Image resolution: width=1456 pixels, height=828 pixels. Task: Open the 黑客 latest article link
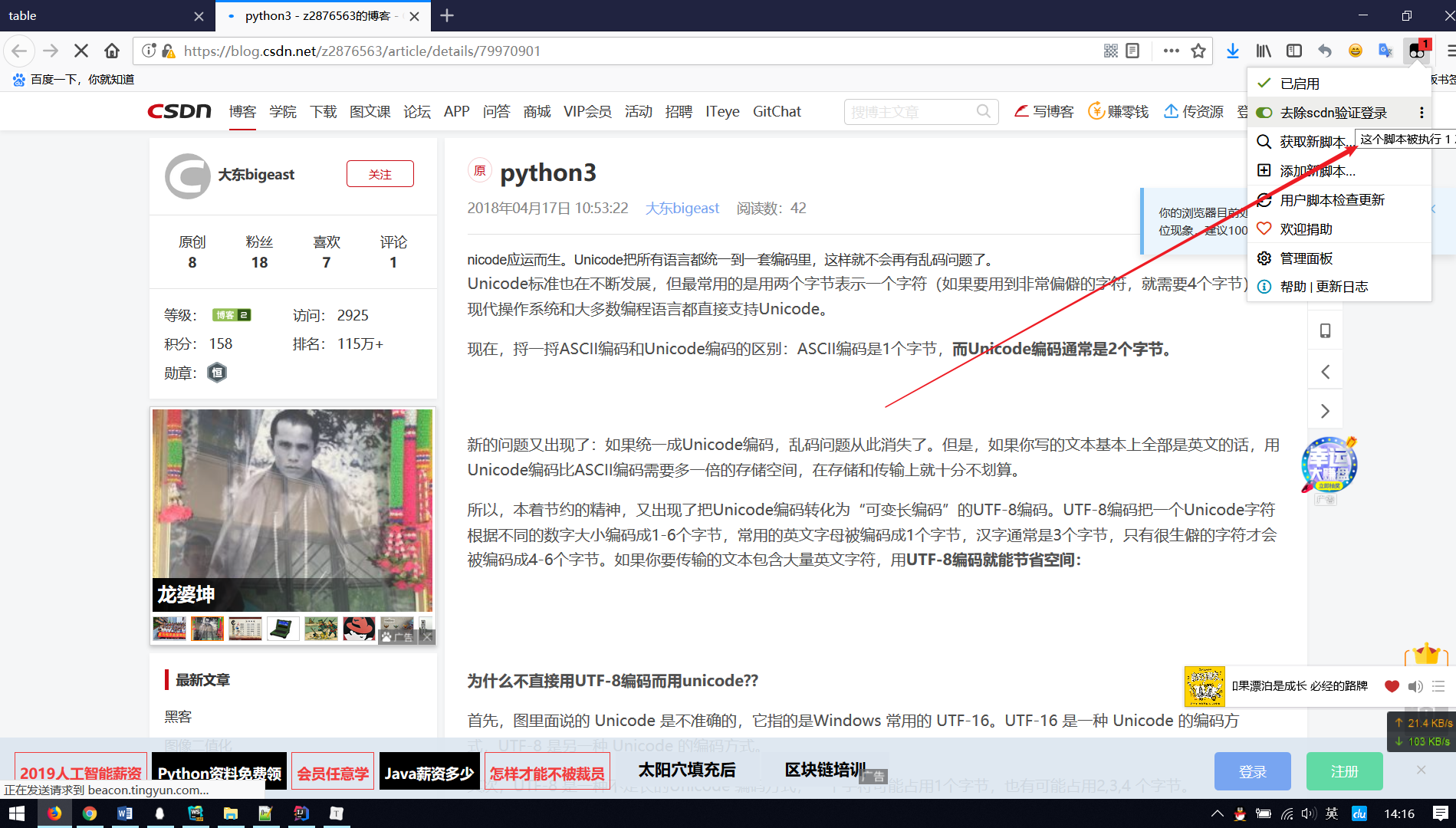point(178,716)
